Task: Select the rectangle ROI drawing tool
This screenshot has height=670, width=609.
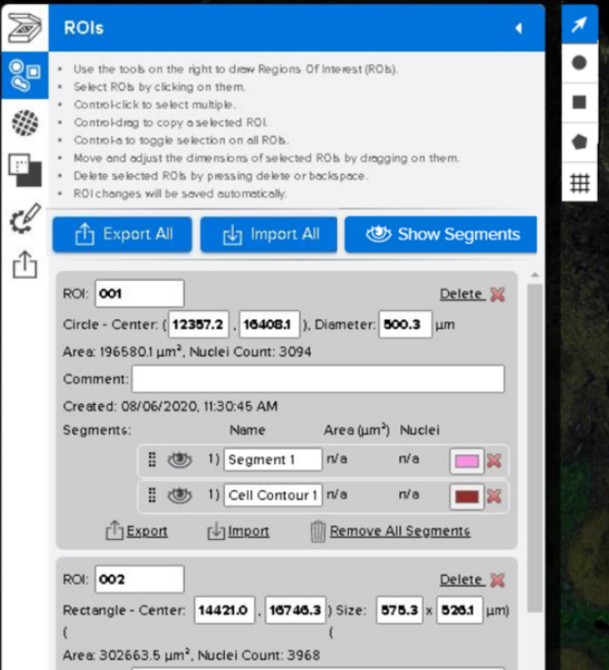Action: pos(579,102)
